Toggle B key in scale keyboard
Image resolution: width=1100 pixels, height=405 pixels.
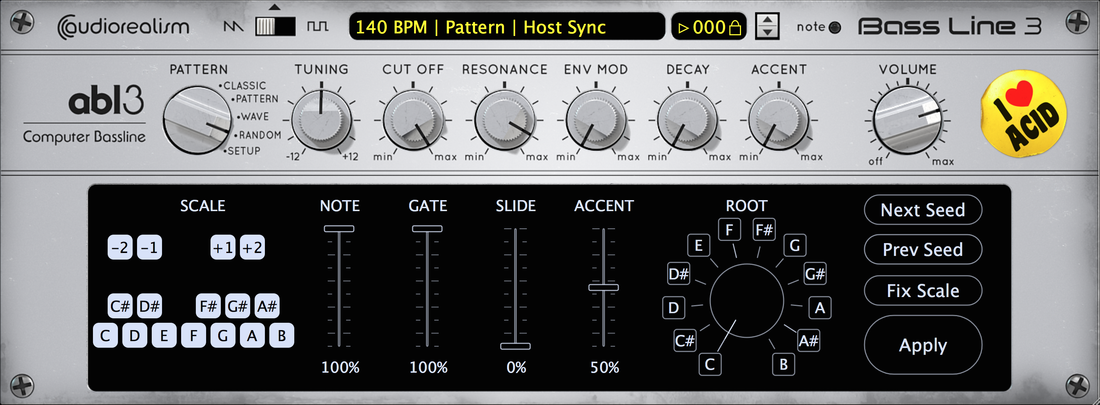(282, 336)
